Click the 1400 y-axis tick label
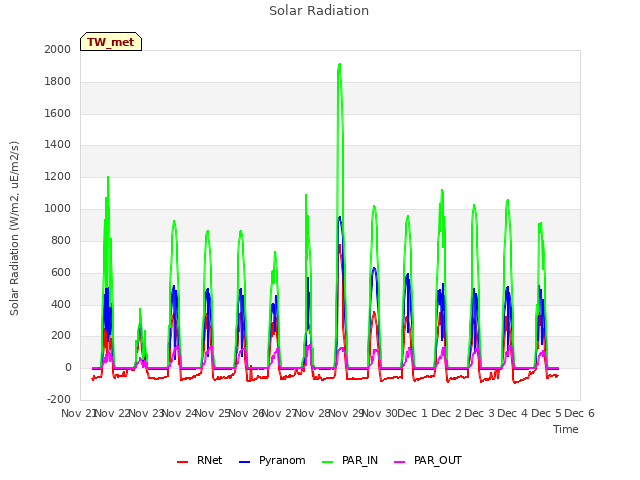The image size is (640, 480). tap(58, 144)
